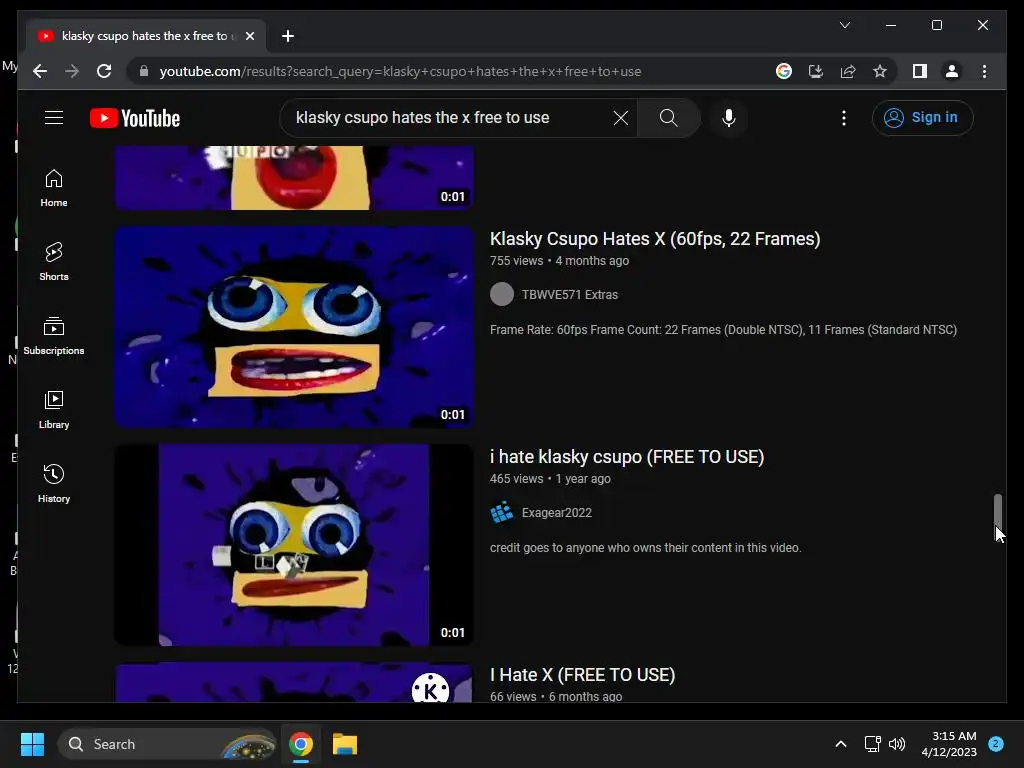
Task: Run the search with the magnifier button
Action: pos(668,118)
